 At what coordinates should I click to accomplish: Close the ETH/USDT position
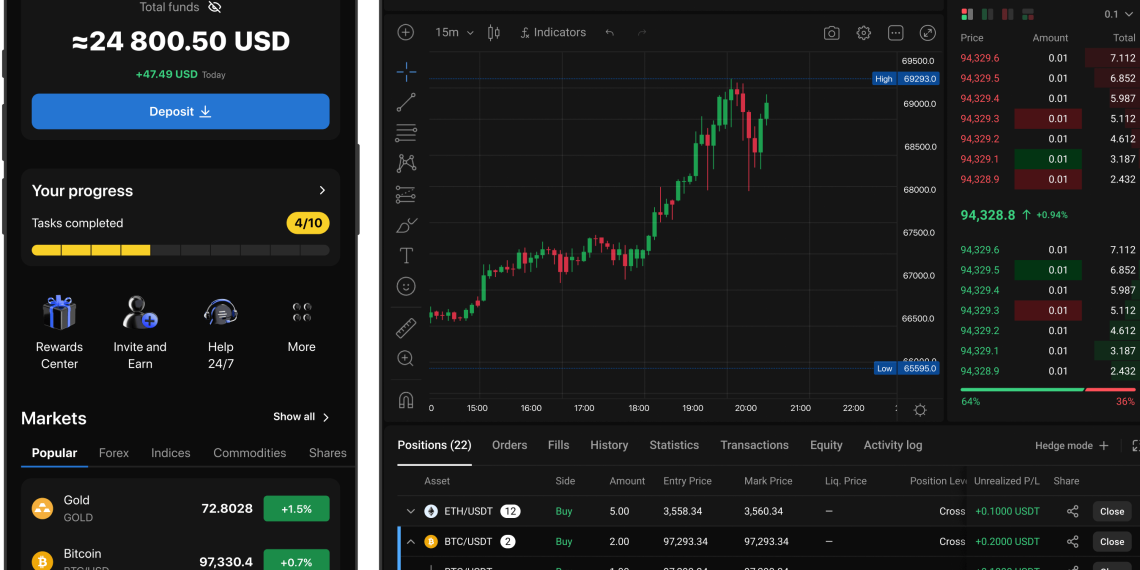[1112, 511]
